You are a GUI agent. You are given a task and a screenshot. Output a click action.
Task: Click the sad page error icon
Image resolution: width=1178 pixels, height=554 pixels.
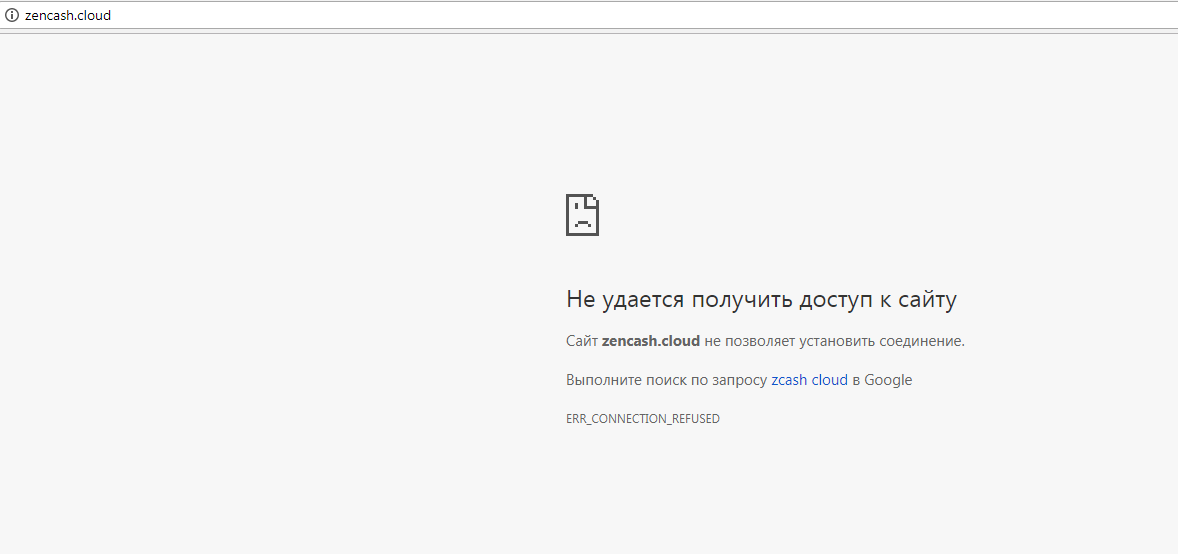tap(582, 214)
